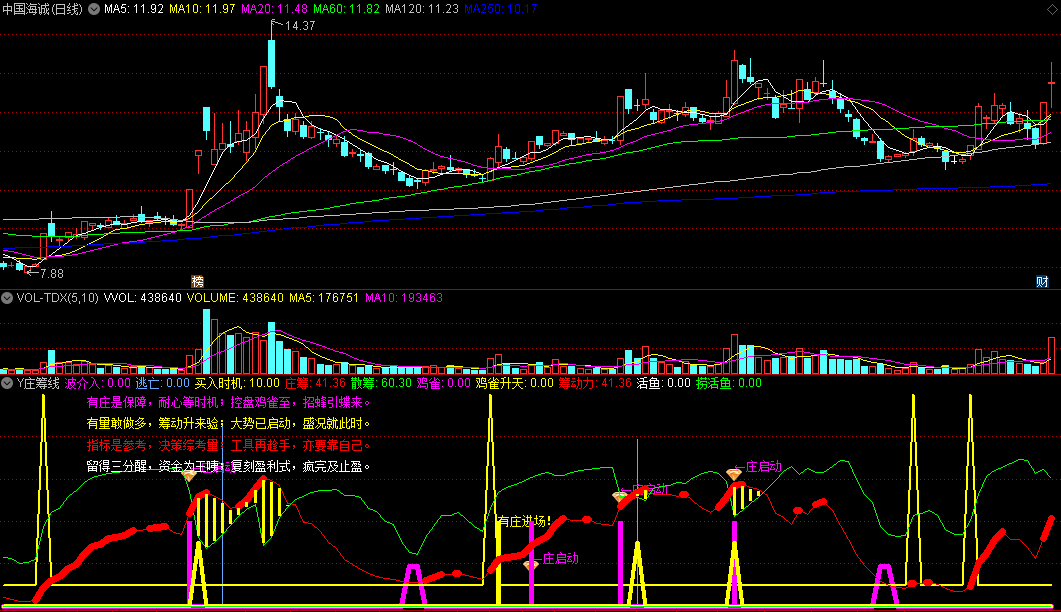Click the volume MA5: 176751 label
This screenshot has height=612, width=1061.
[x=324, y=298]
